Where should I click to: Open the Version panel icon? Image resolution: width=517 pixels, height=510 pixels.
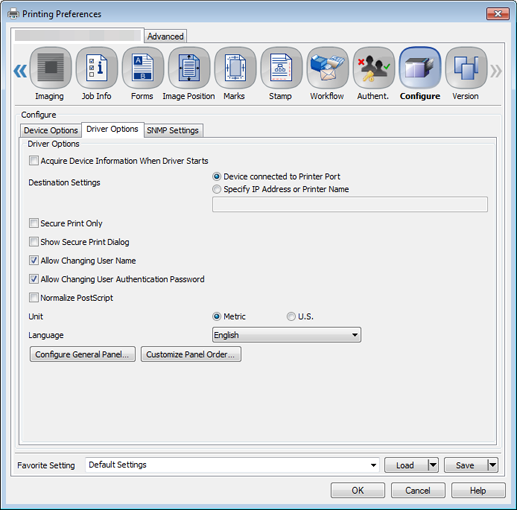pyautogui.click(x=466, y=68)
